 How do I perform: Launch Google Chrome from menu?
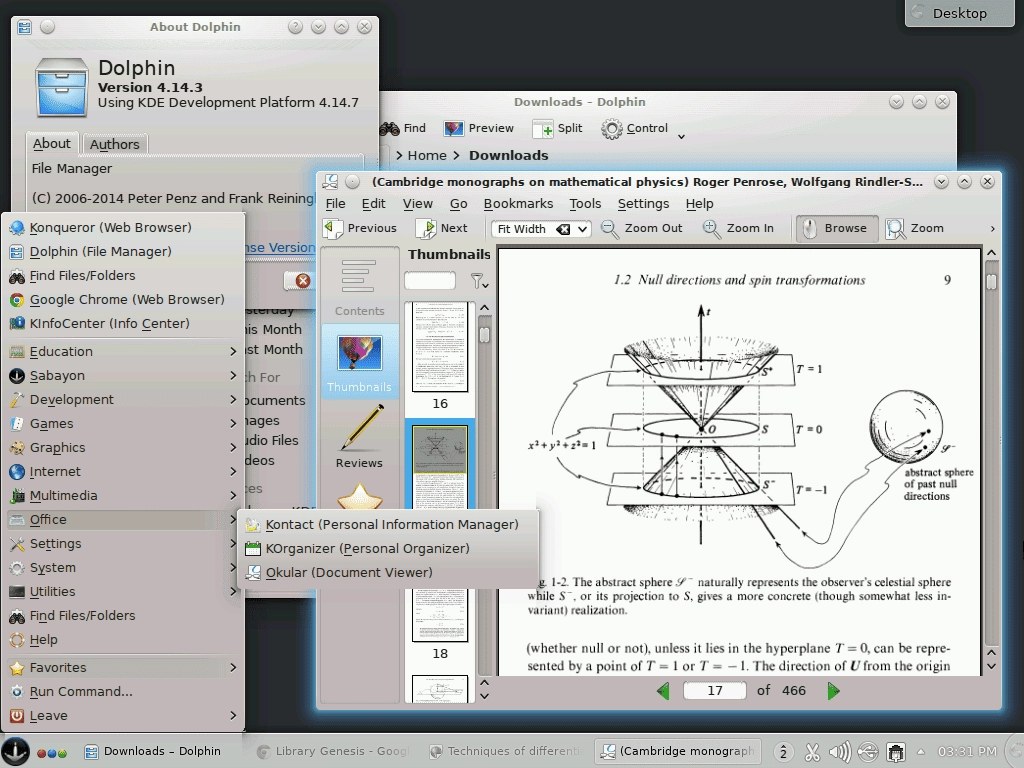[x=123, y=300]
